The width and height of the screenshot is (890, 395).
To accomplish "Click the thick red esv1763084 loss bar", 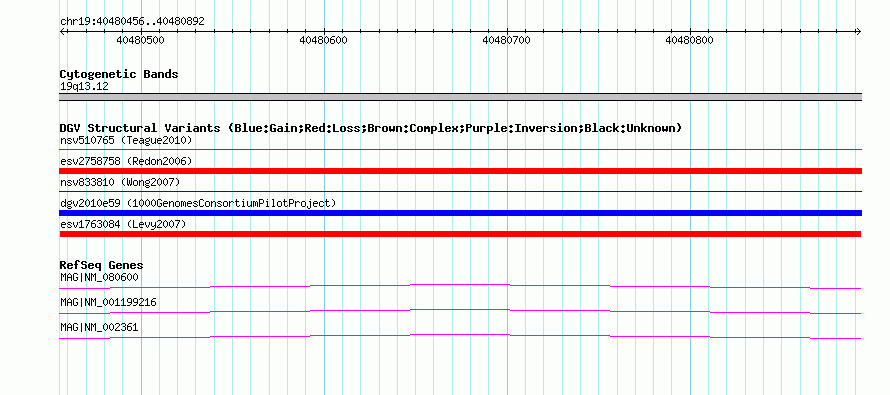I will (x=460, y=234).
